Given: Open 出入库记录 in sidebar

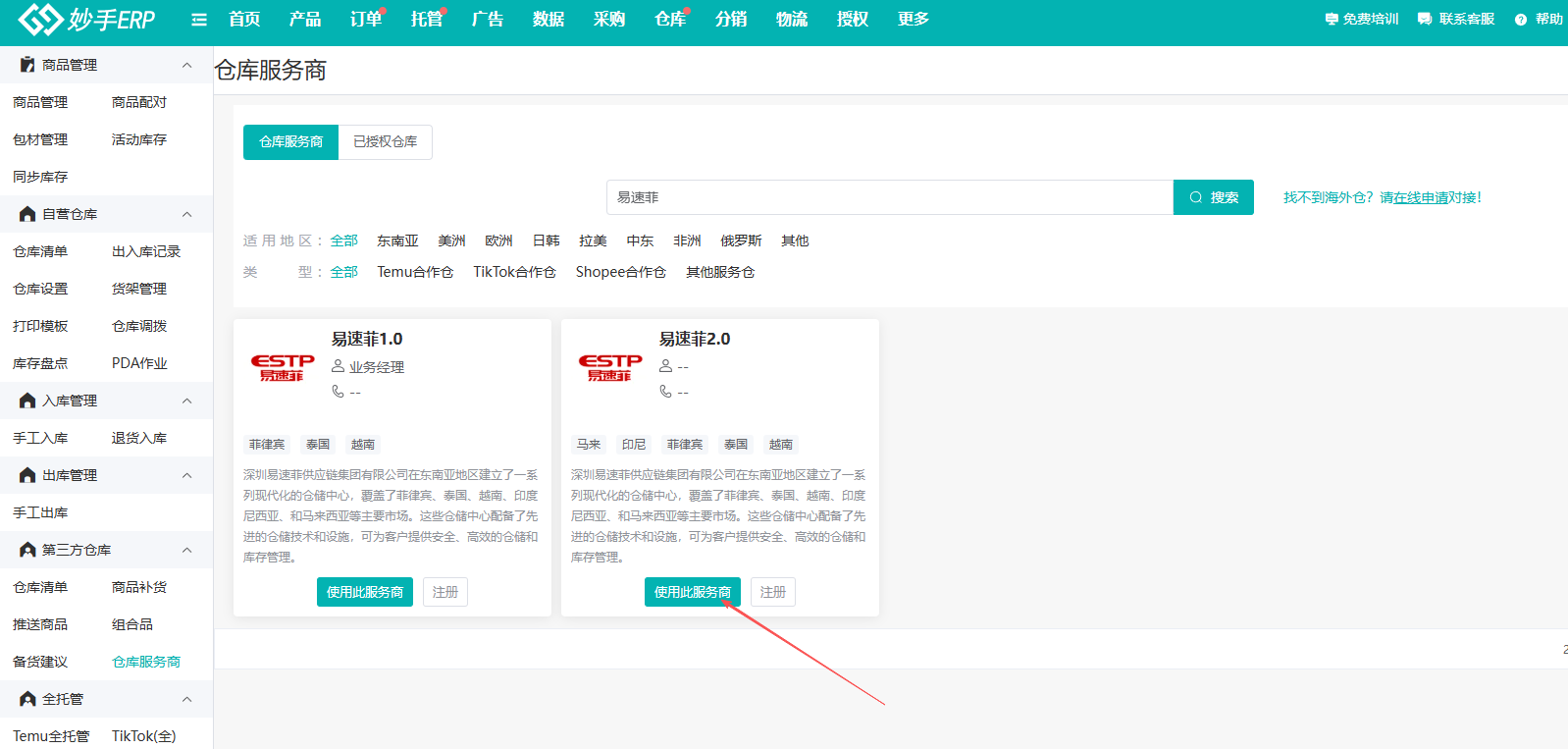Looking at the screenshot, I should pyautogui.click(x=146, y=251).
